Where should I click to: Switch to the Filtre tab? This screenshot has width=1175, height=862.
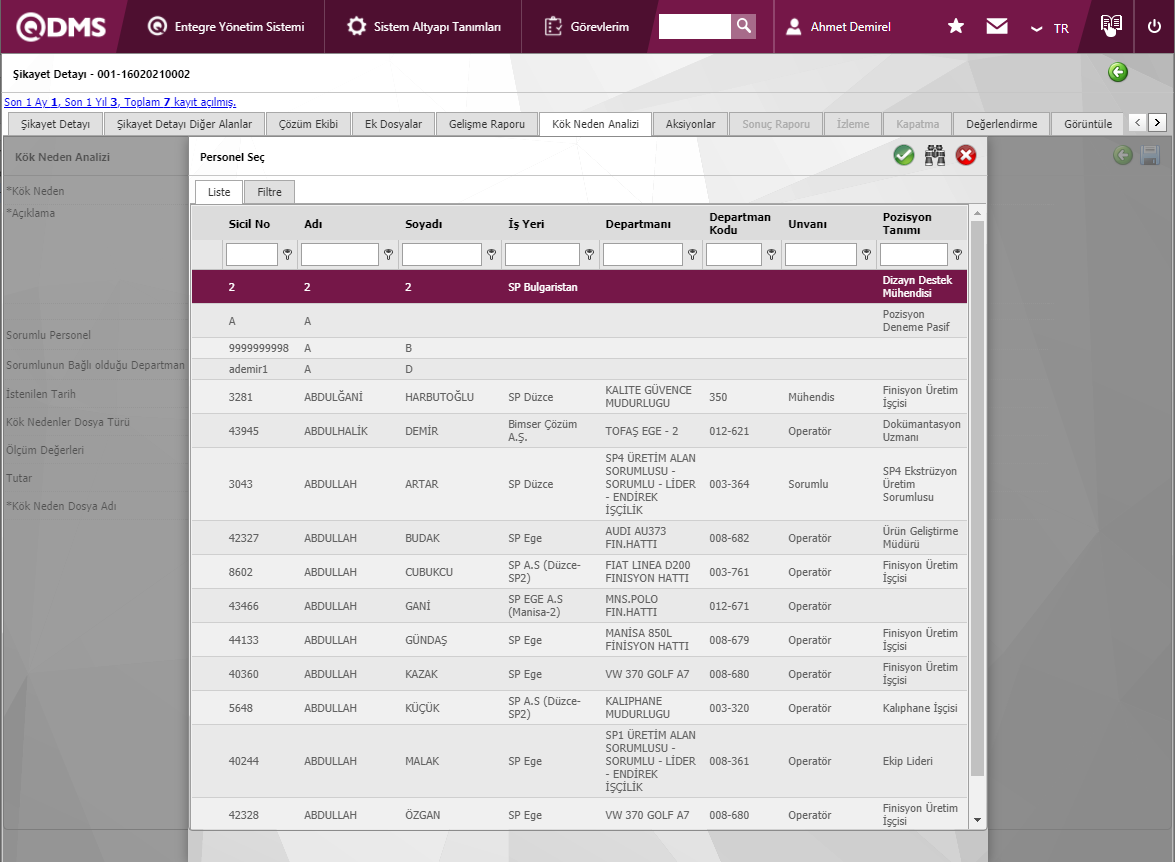click(x=269, y=192)
